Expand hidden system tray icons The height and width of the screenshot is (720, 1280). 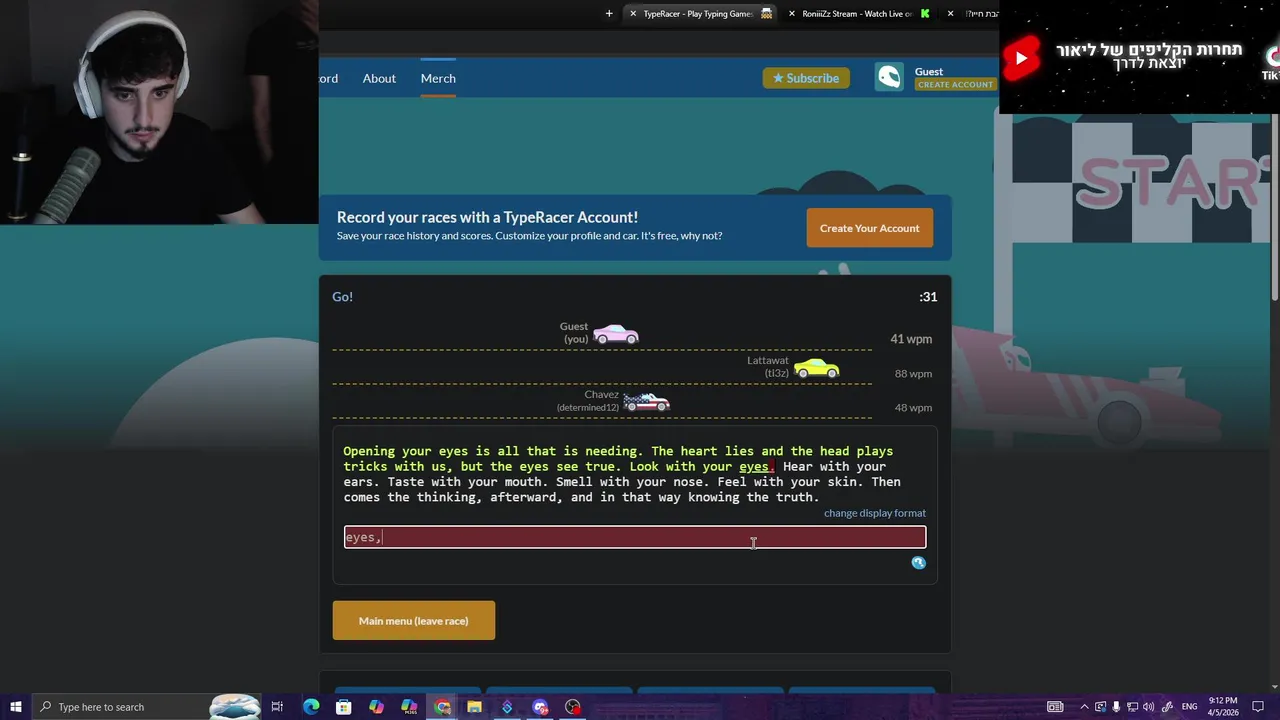coord(1084,707)
